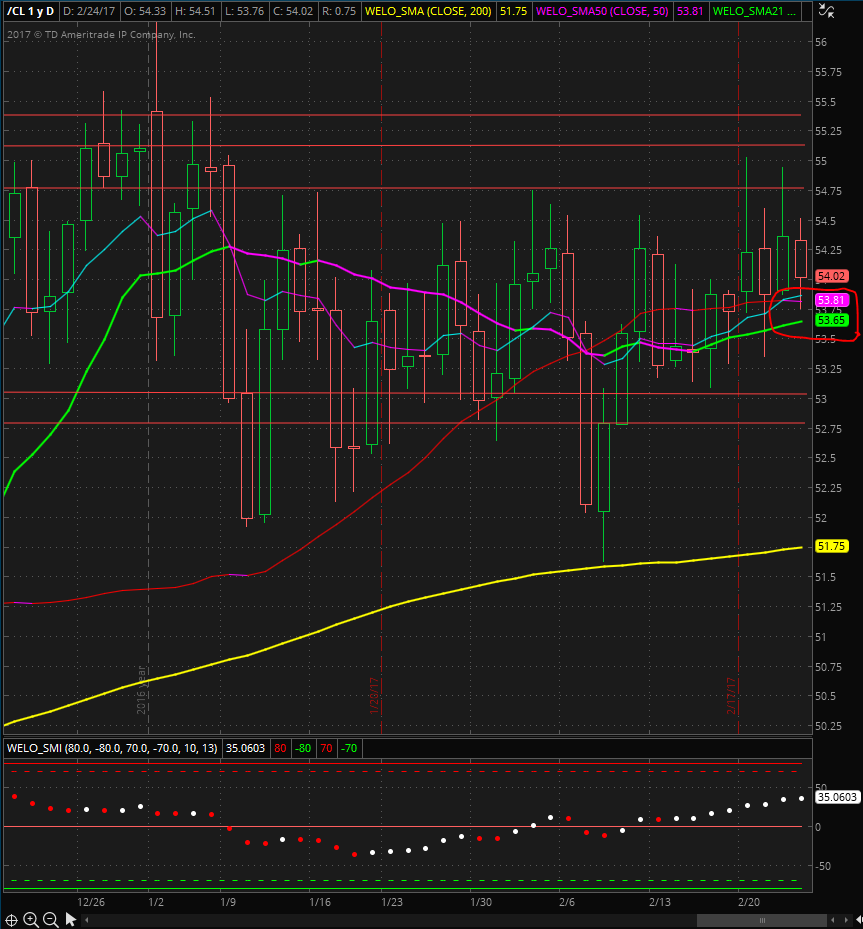863x929 pixels.
Task: Click the 50.25 price level on the axis
Action: [x=828, y=726]
